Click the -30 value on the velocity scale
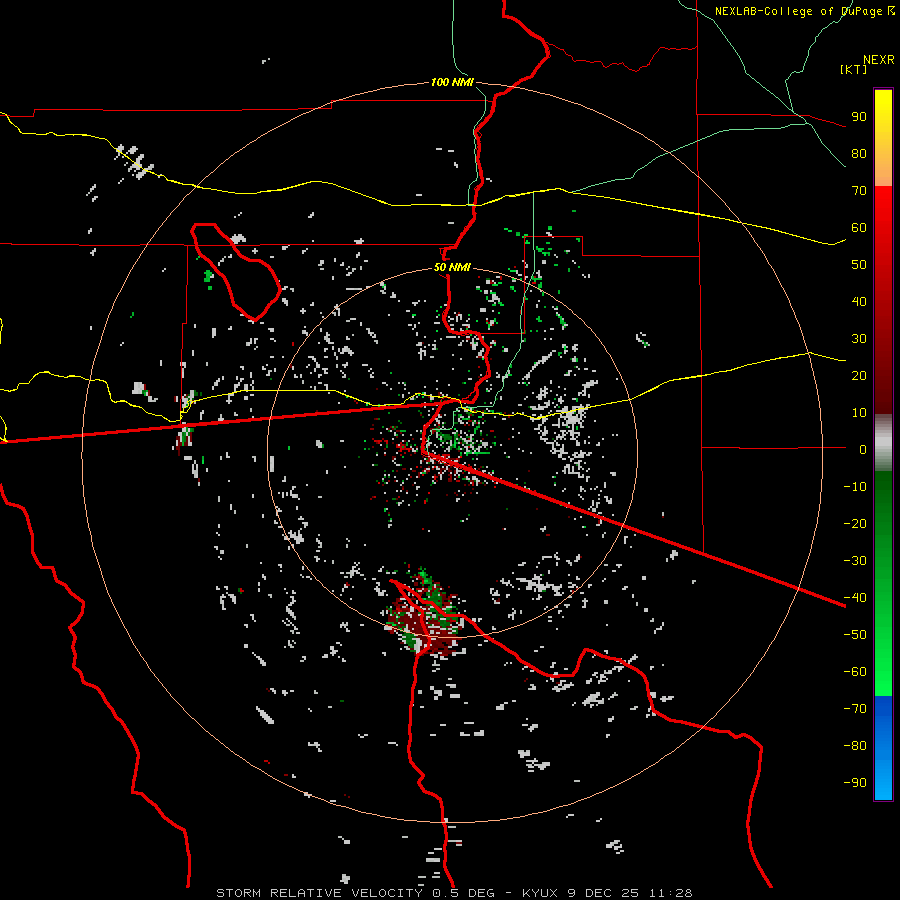This screenshot has height=900, width=900. point(855,561)
